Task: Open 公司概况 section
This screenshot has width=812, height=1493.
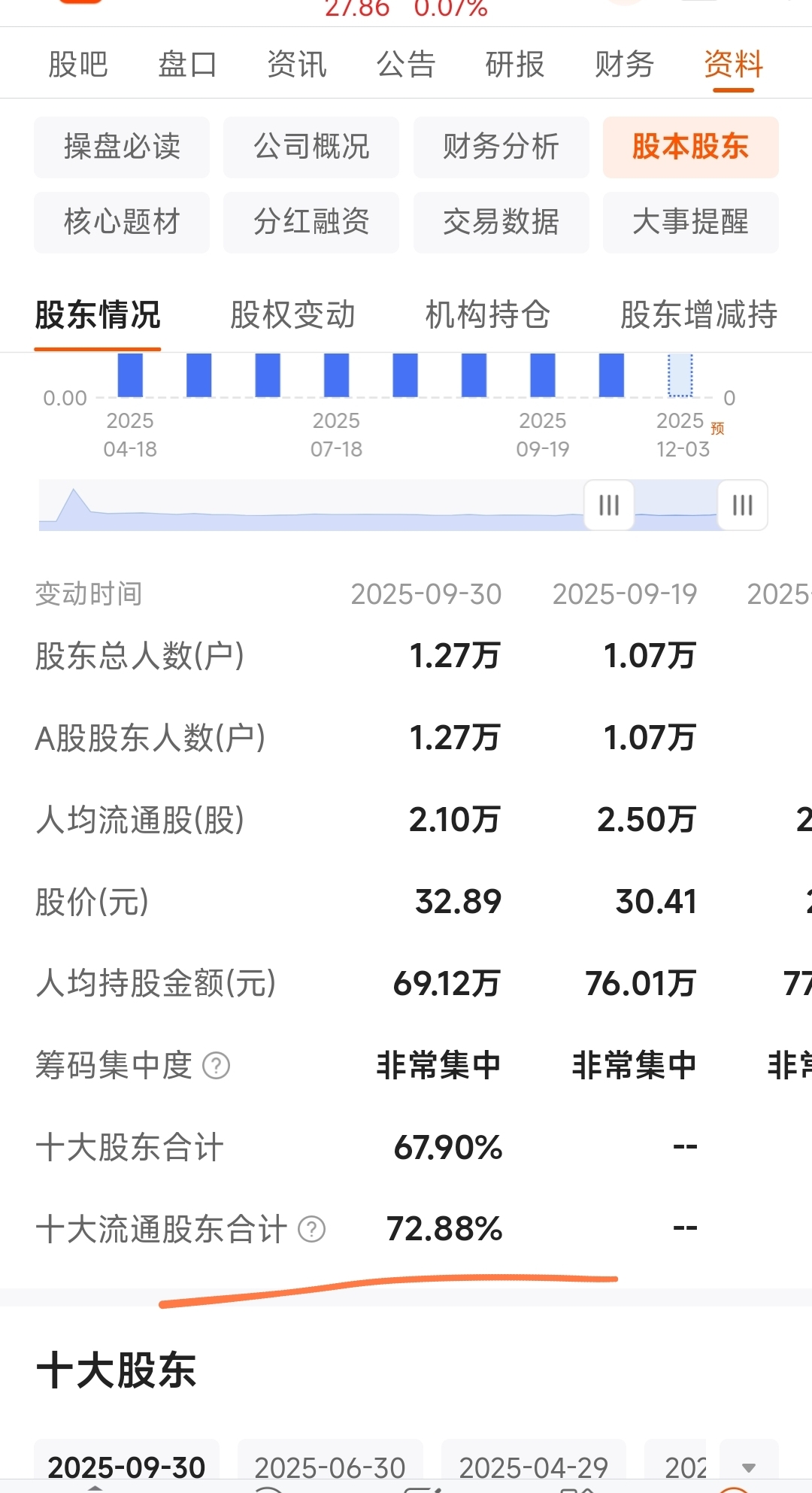Action: [x=311, y=147]
